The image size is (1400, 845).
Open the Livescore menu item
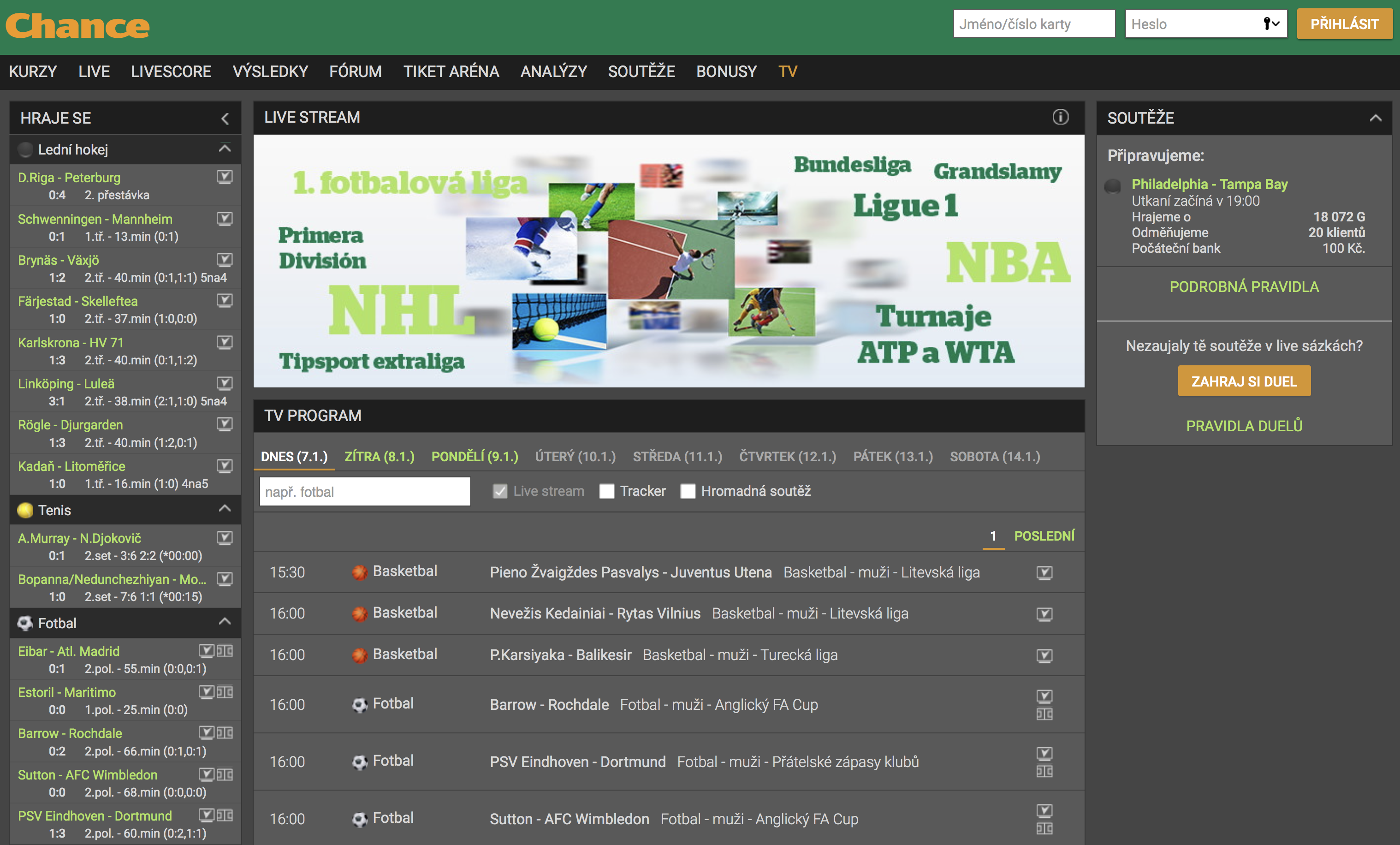(x=171, y=71)
